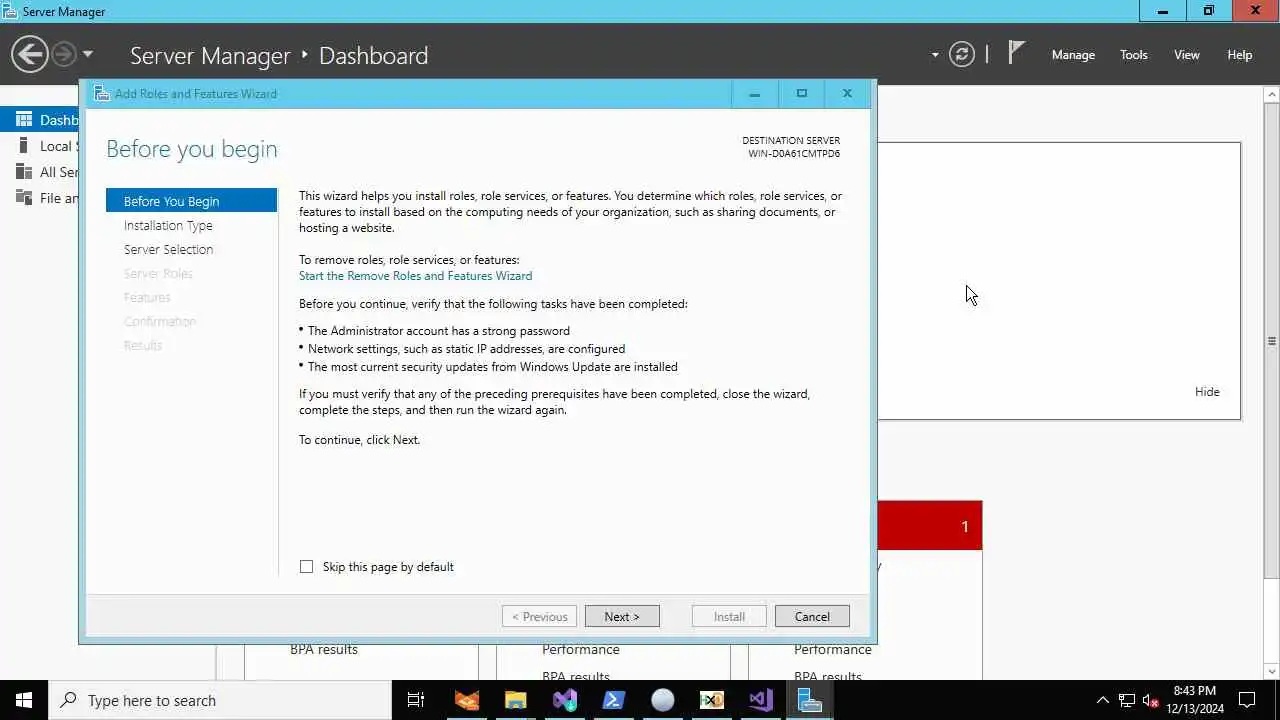
Task: Open muted volume tray icon
Action: 1151,700
